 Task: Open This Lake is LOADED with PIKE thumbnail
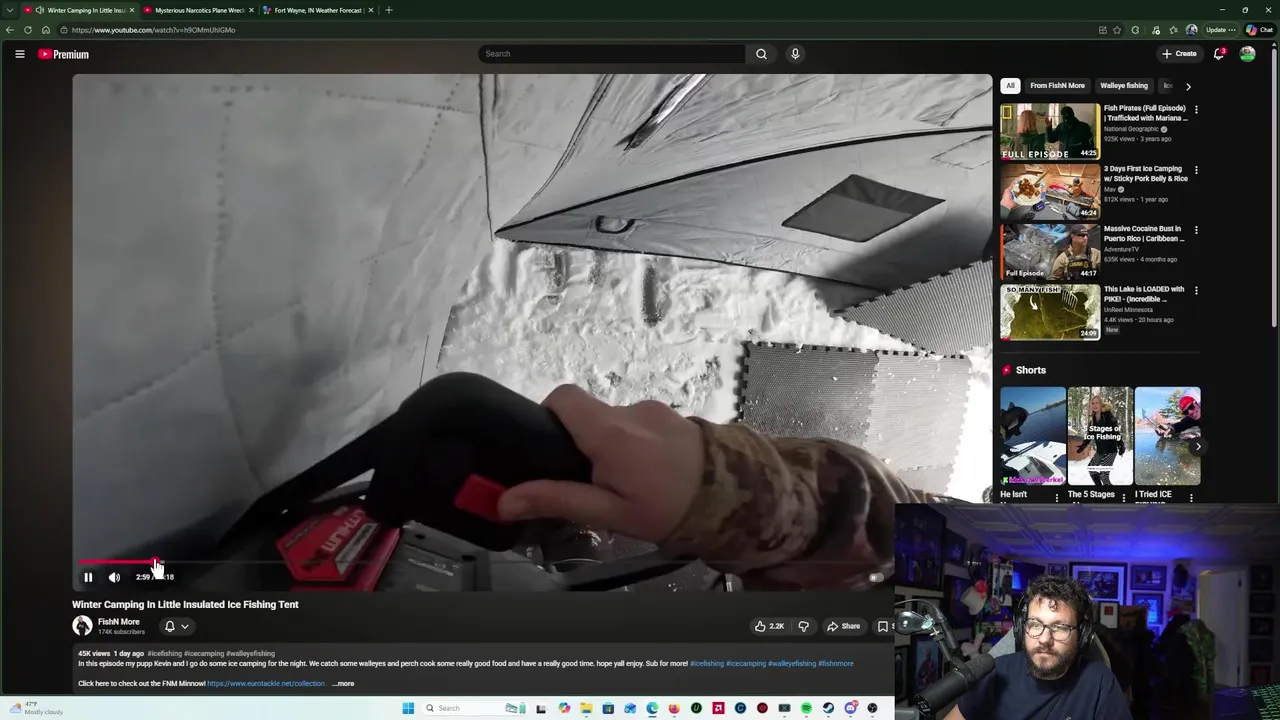coord(1050,312)
